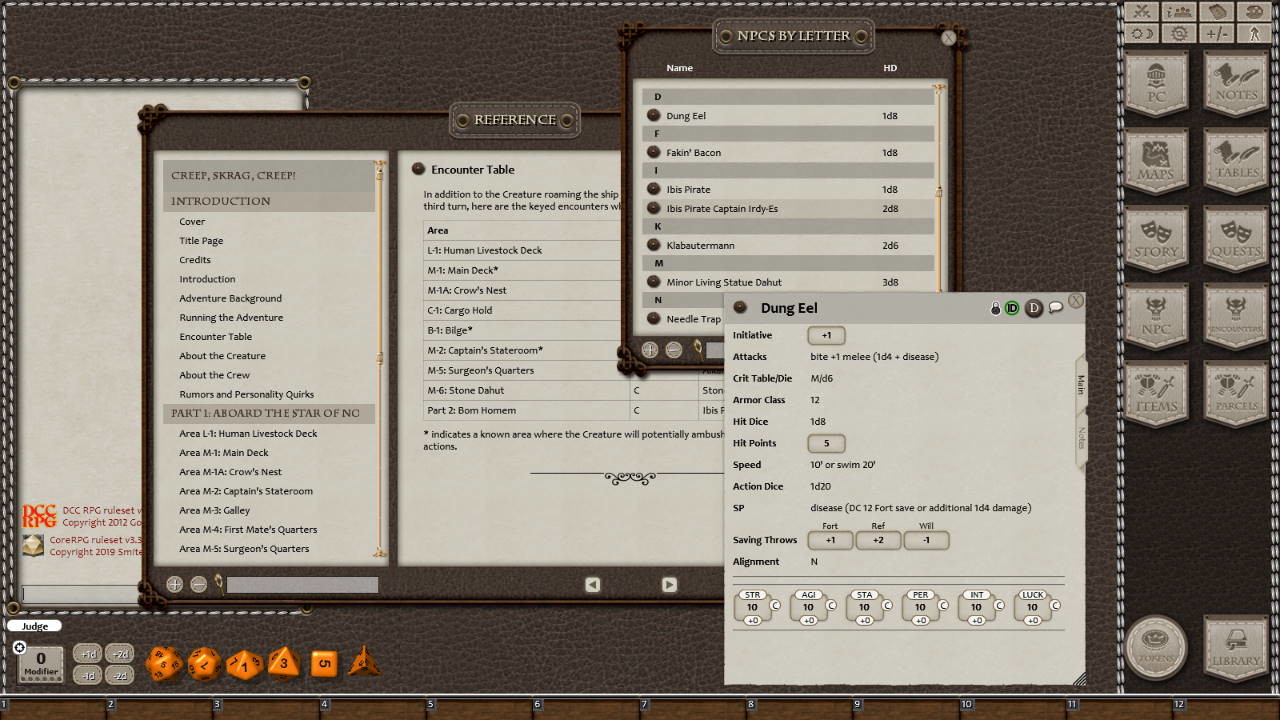Toggle ID visibility on the Dung Eel sheet

pyautogui.click(x=1014, y=309)
